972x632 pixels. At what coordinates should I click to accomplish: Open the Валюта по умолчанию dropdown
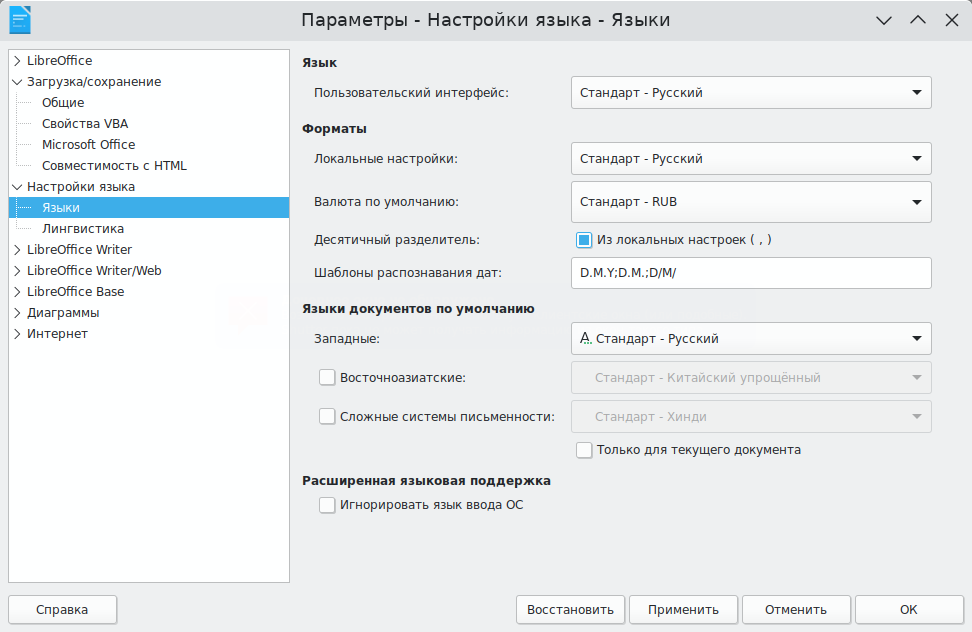click(751, 202)
